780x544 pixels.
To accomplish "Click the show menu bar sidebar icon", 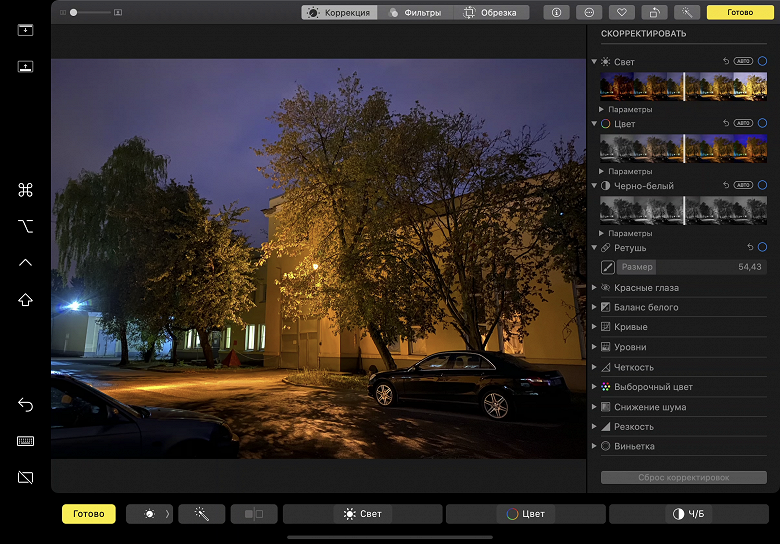I will (25, 30).
